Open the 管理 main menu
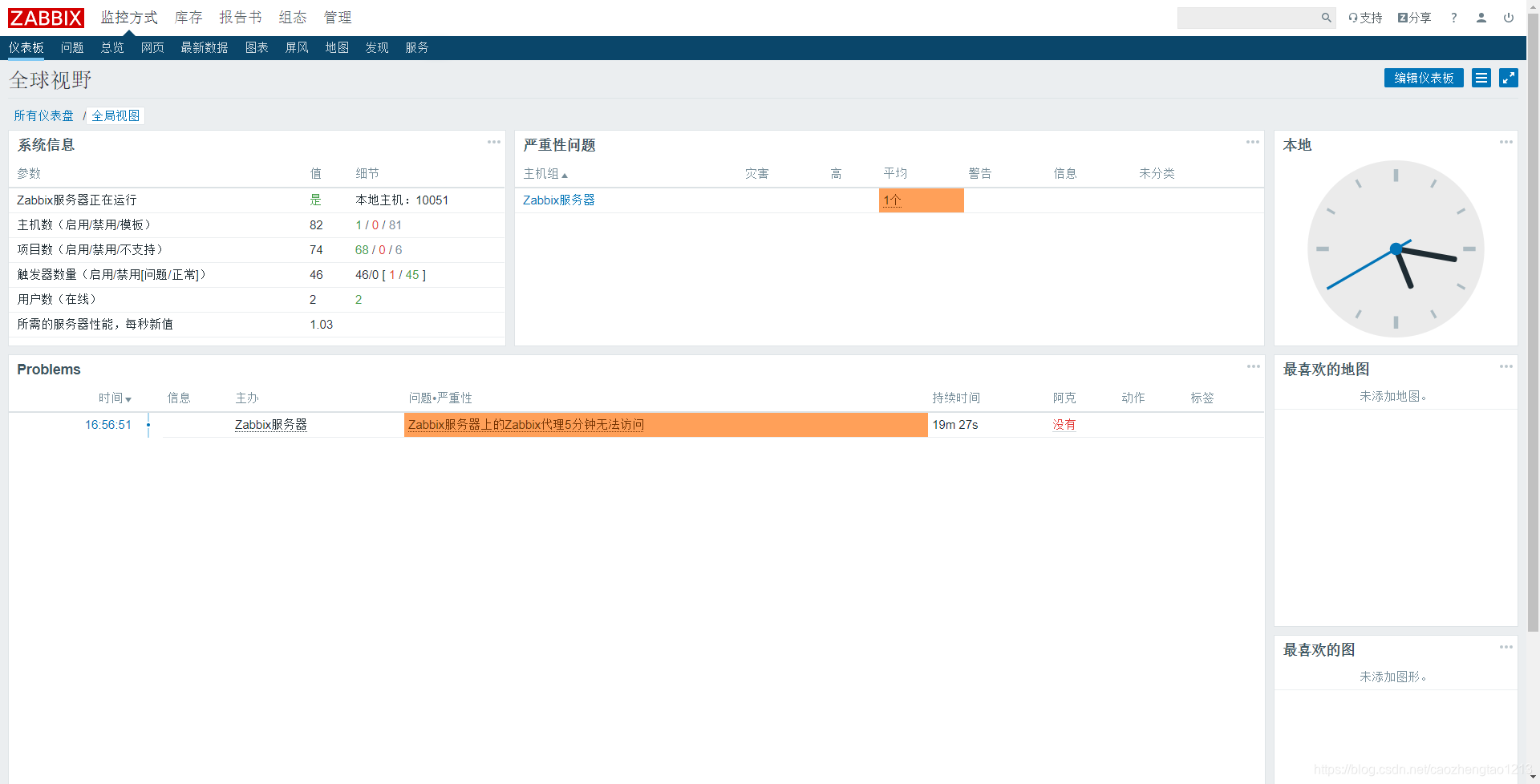 point(338,18)
